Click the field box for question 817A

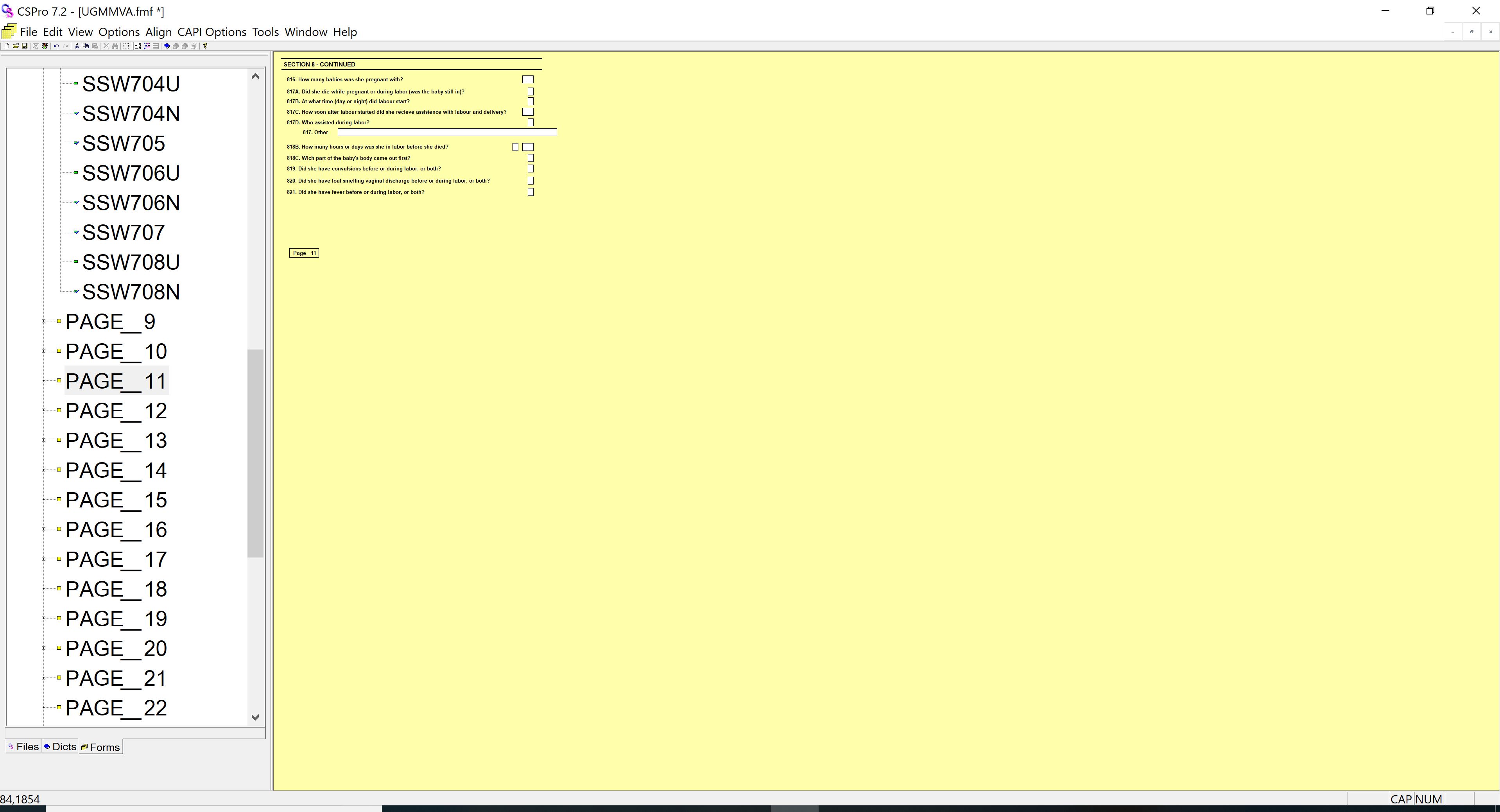coord(530,91)
